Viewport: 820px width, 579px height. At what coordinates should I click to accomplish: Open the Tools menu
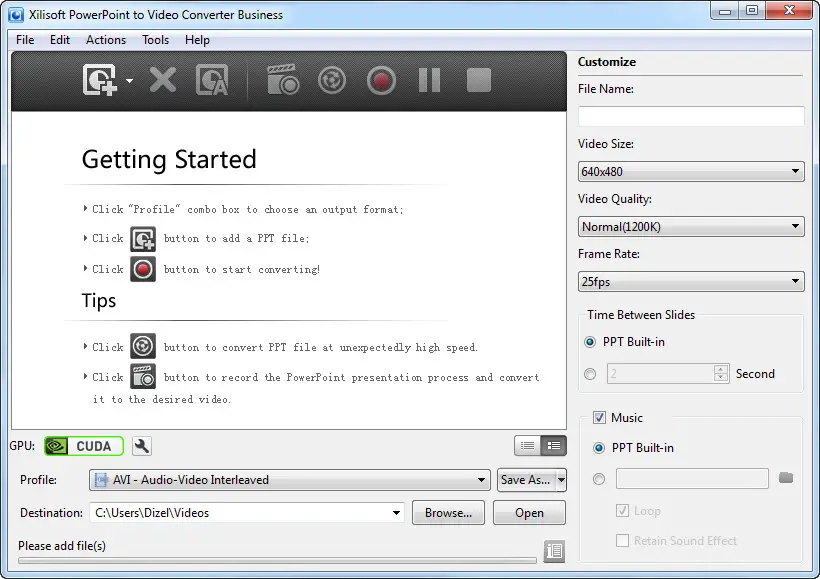pos(155,40)
